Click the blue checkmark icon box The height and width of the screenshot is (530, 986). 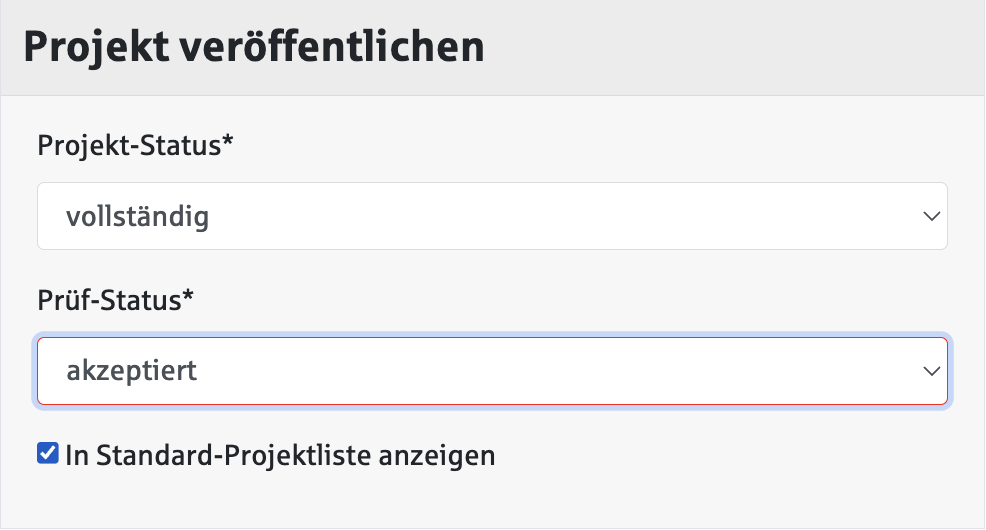(47, 455)
